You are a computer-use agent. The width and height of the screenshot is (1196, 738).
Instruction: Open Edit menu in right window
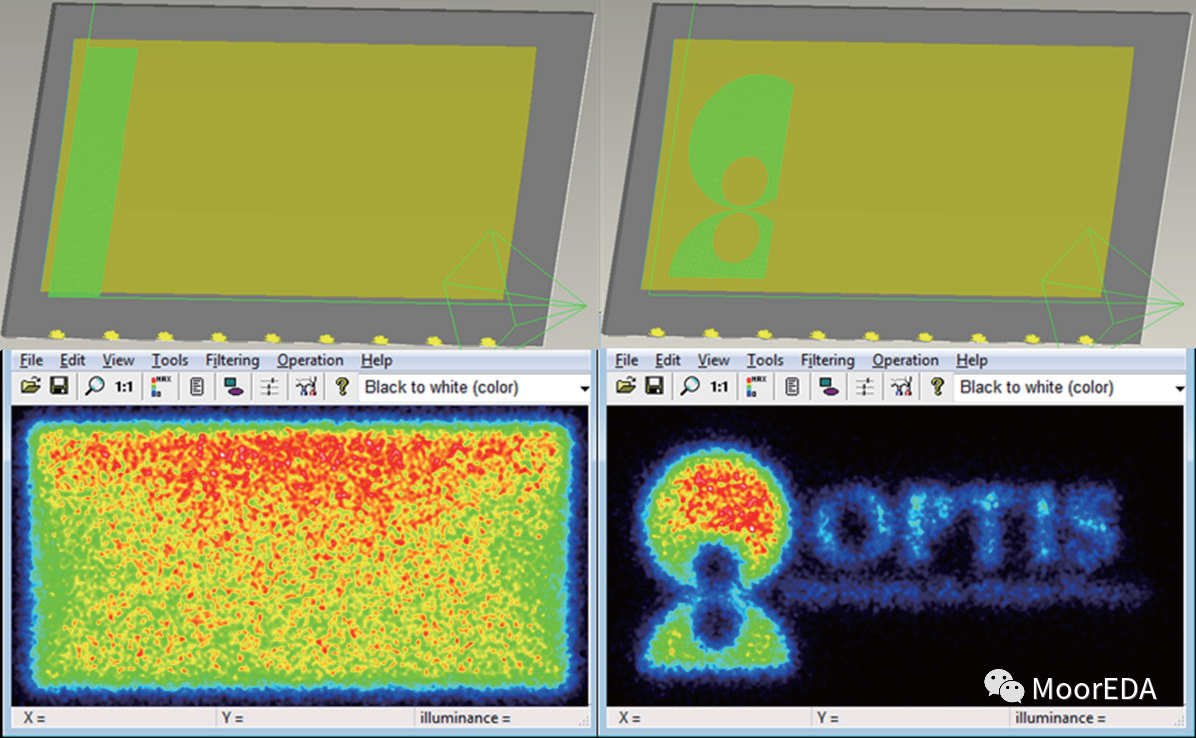point(667,360)
